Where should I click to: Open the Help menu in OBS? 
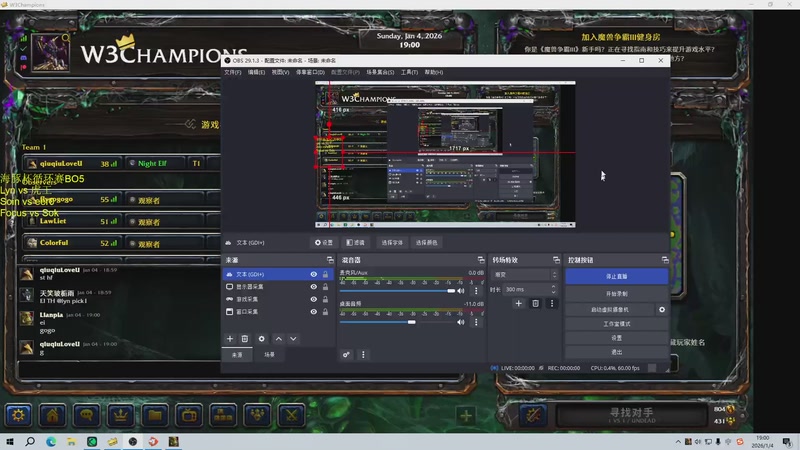(x=434, y=72)
